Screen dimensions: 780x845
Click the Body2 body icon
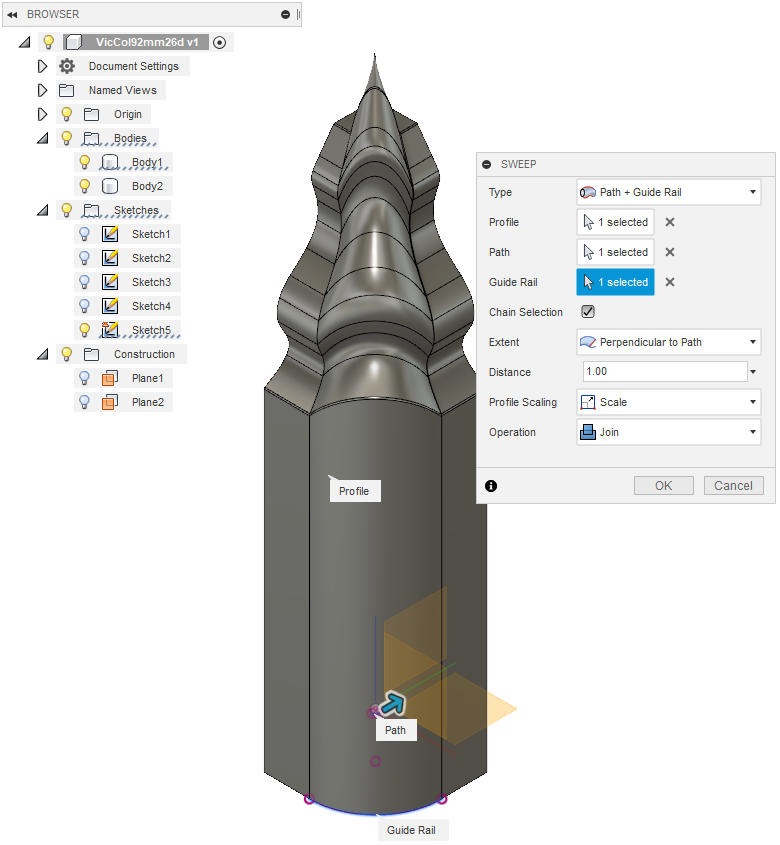[x=109, y=186]
